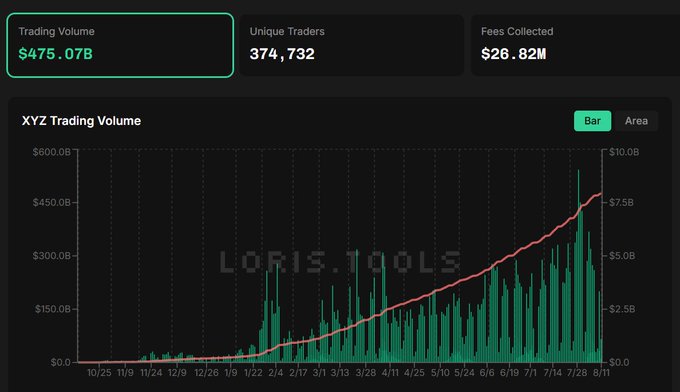Click the $300.0B left axis label
Image resolution: width=680 pixels, height=392 pixels.
[52, 256]
